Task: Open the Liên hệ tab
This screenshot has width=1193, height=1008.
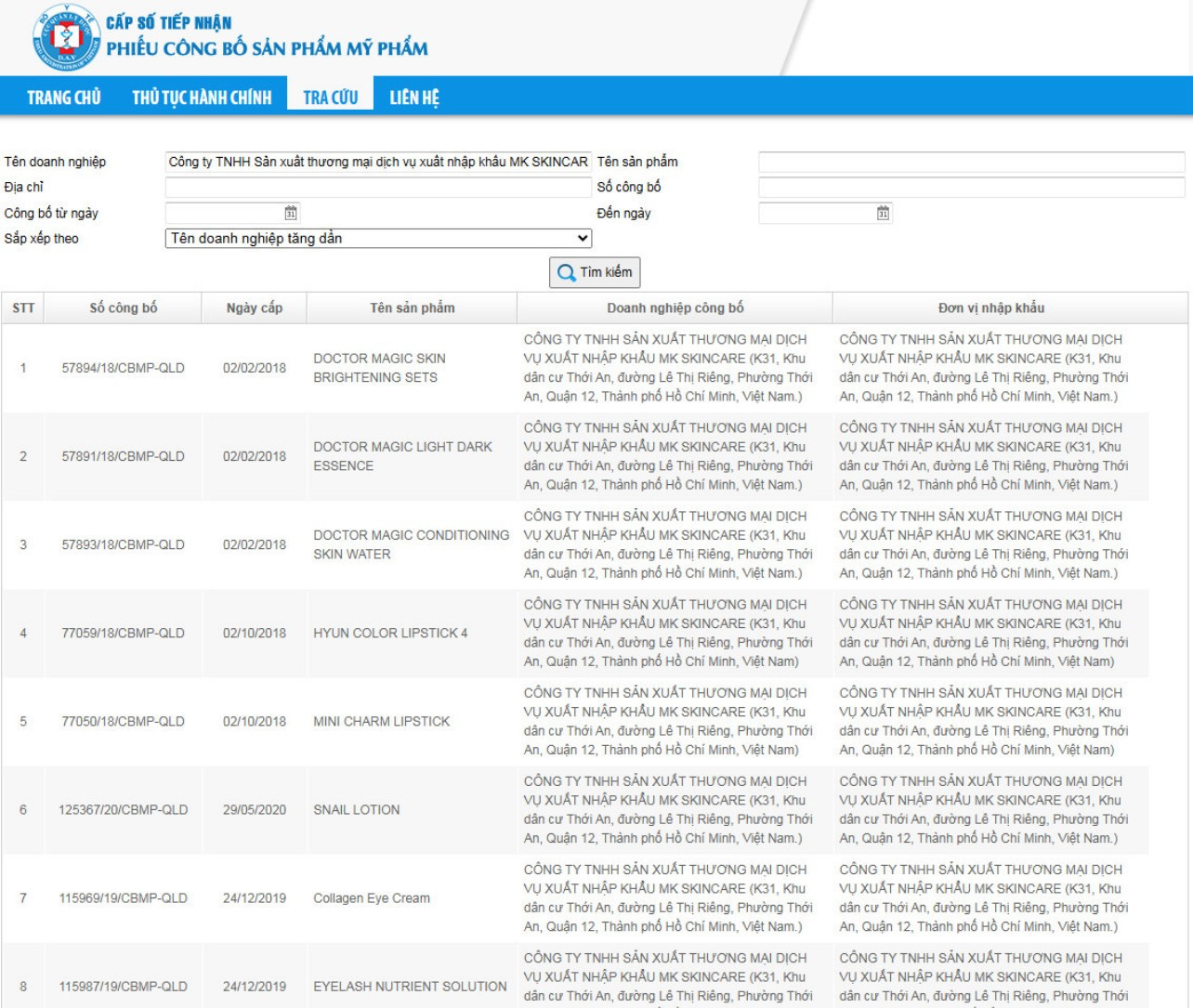Action: click(414, 98)
